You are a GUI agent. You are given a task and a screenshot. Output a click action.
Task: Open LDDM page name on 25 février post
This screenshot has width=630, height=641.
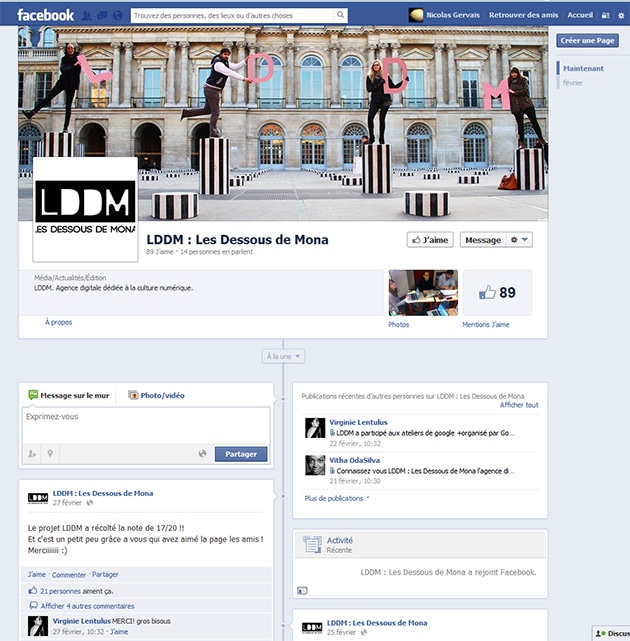click(x=377, y=623)
